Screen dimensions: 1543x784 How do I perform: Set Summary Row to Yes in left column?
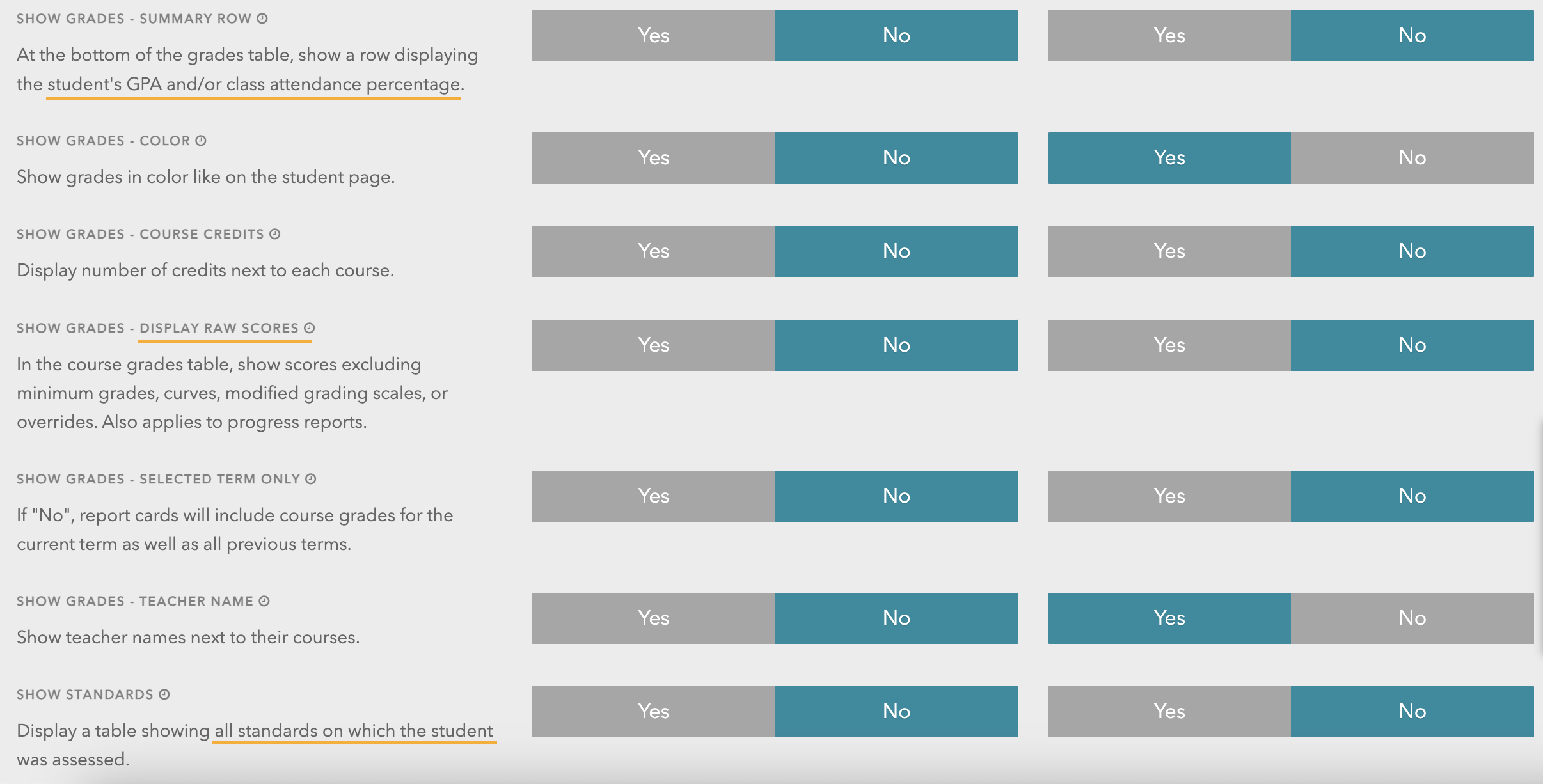point(653,36)
